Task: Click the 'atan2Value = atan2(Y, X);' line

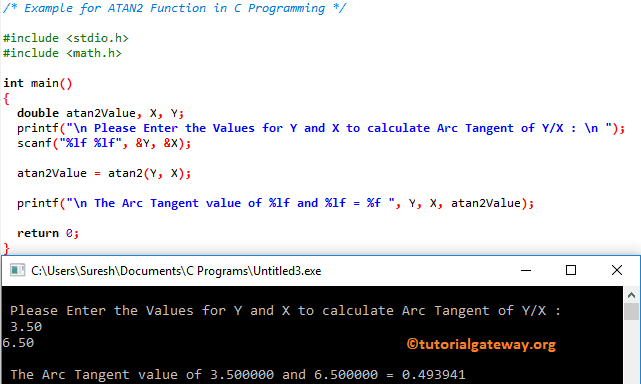Action: point(104,173)
